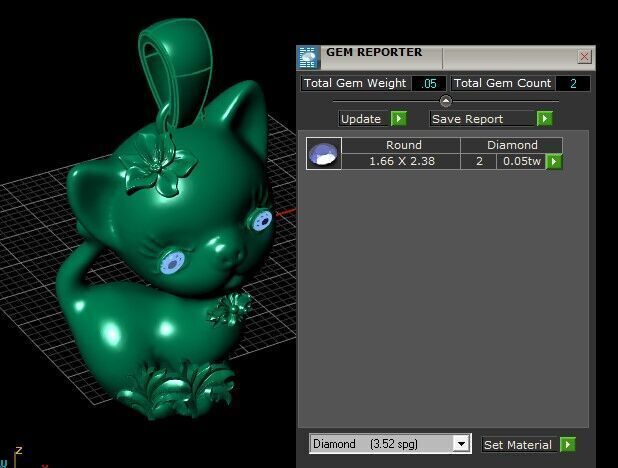The image size is (618, 468).
Task: Click the Round shape cell
Action: pos(401,145)
